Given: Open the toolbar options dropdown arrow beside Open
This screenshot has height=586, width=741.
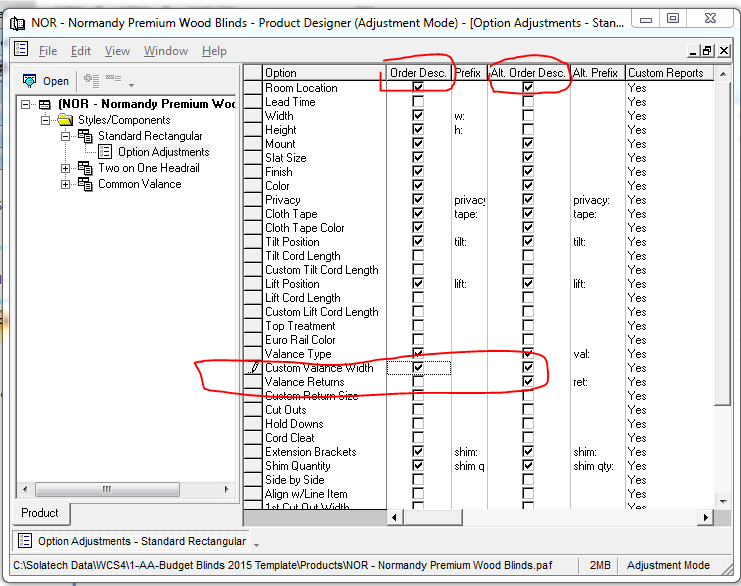Looking at the screenshot, I should tap(131, 85).
